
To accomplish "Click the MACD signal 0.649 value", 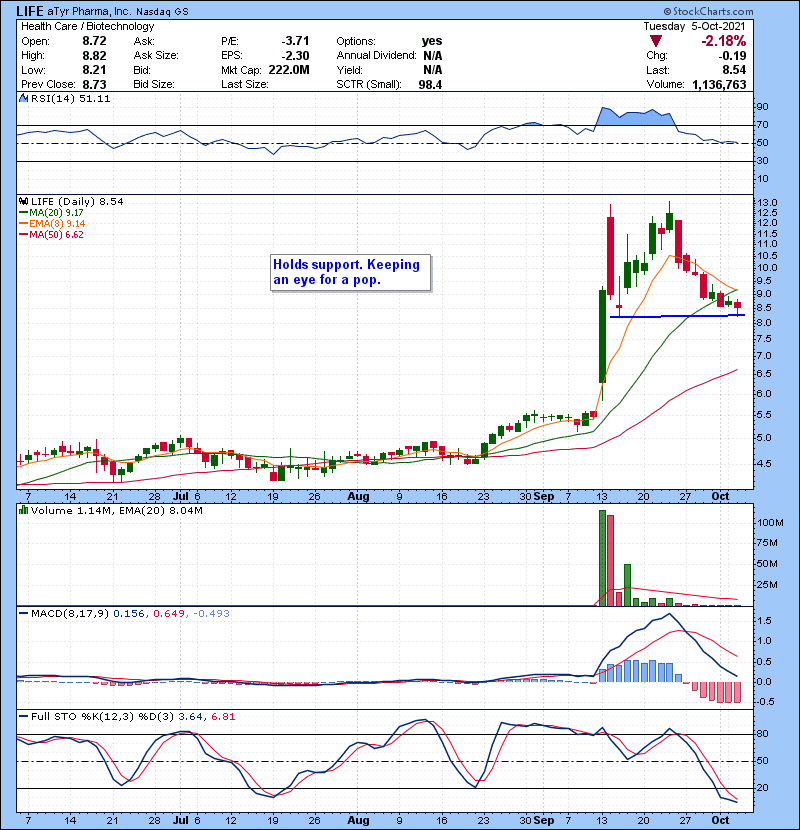I will 169,613.
